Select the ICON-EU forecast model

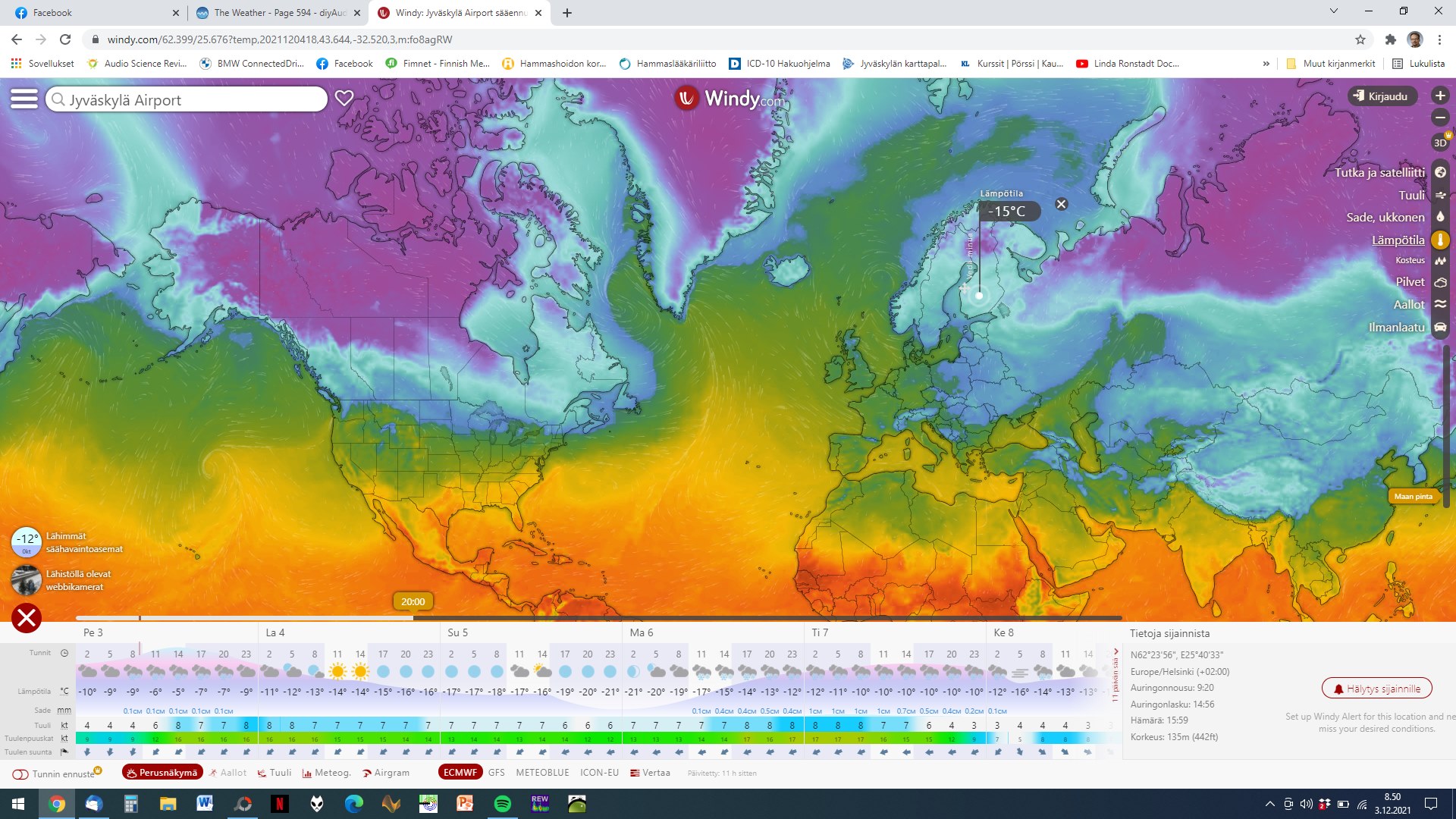point(599,773)
